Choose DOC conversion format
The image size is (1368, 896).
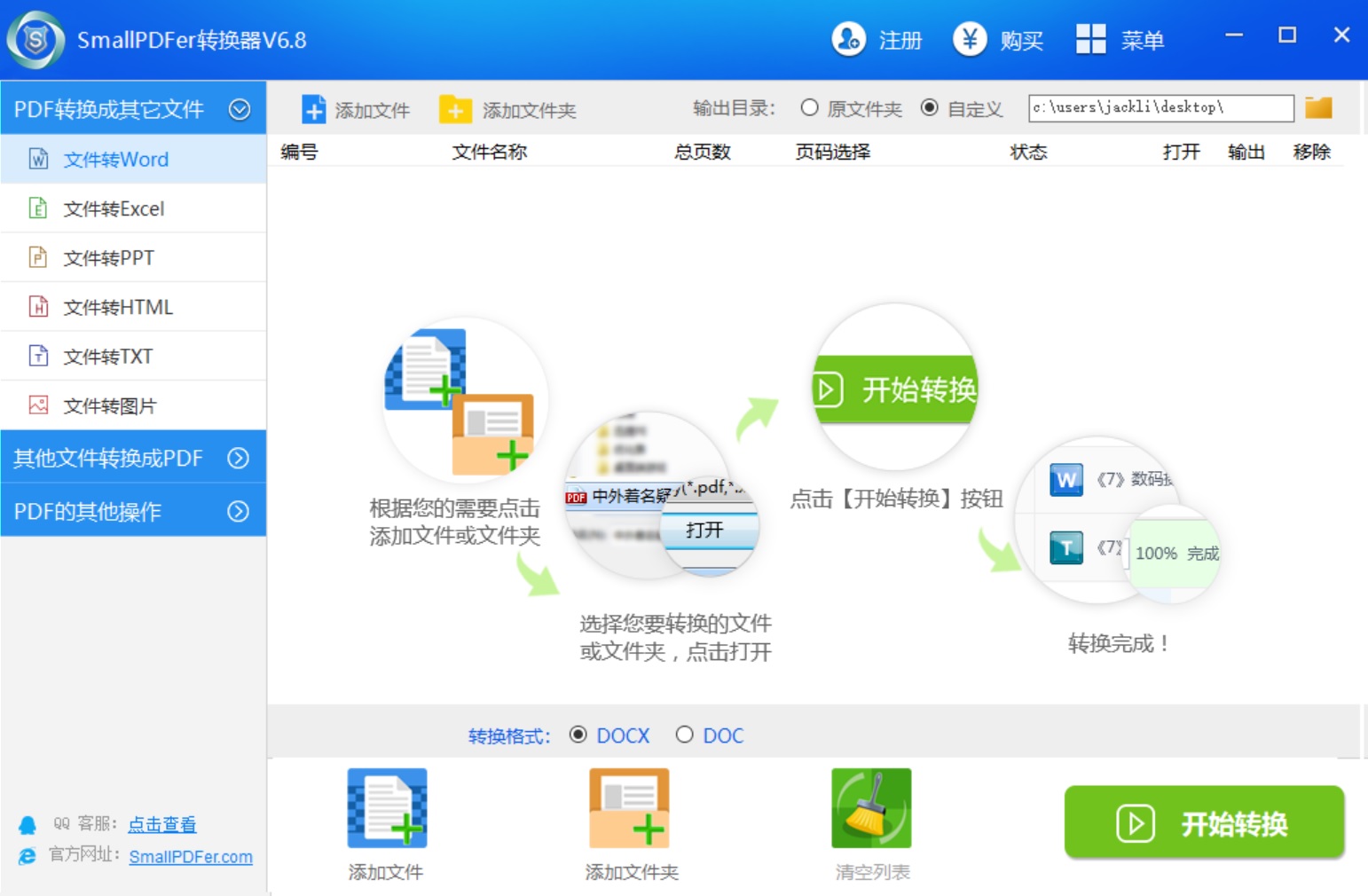tap(684, 735)
